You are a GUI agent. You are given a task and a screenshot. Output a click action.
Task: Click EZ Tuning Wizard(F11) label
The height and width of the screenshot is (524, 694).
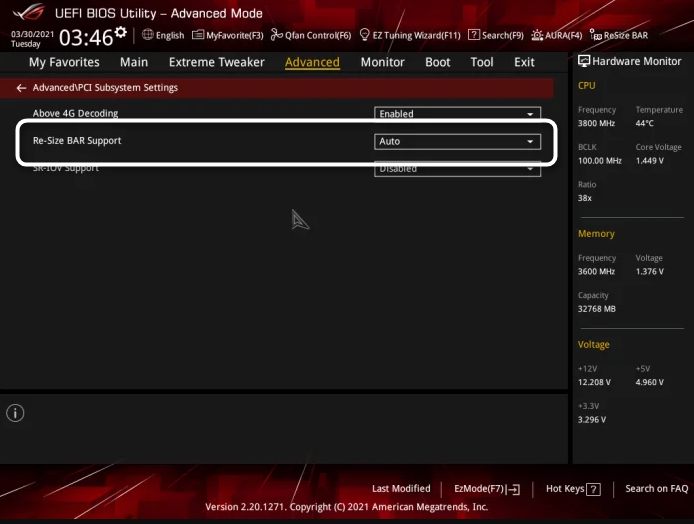[416, 35]
